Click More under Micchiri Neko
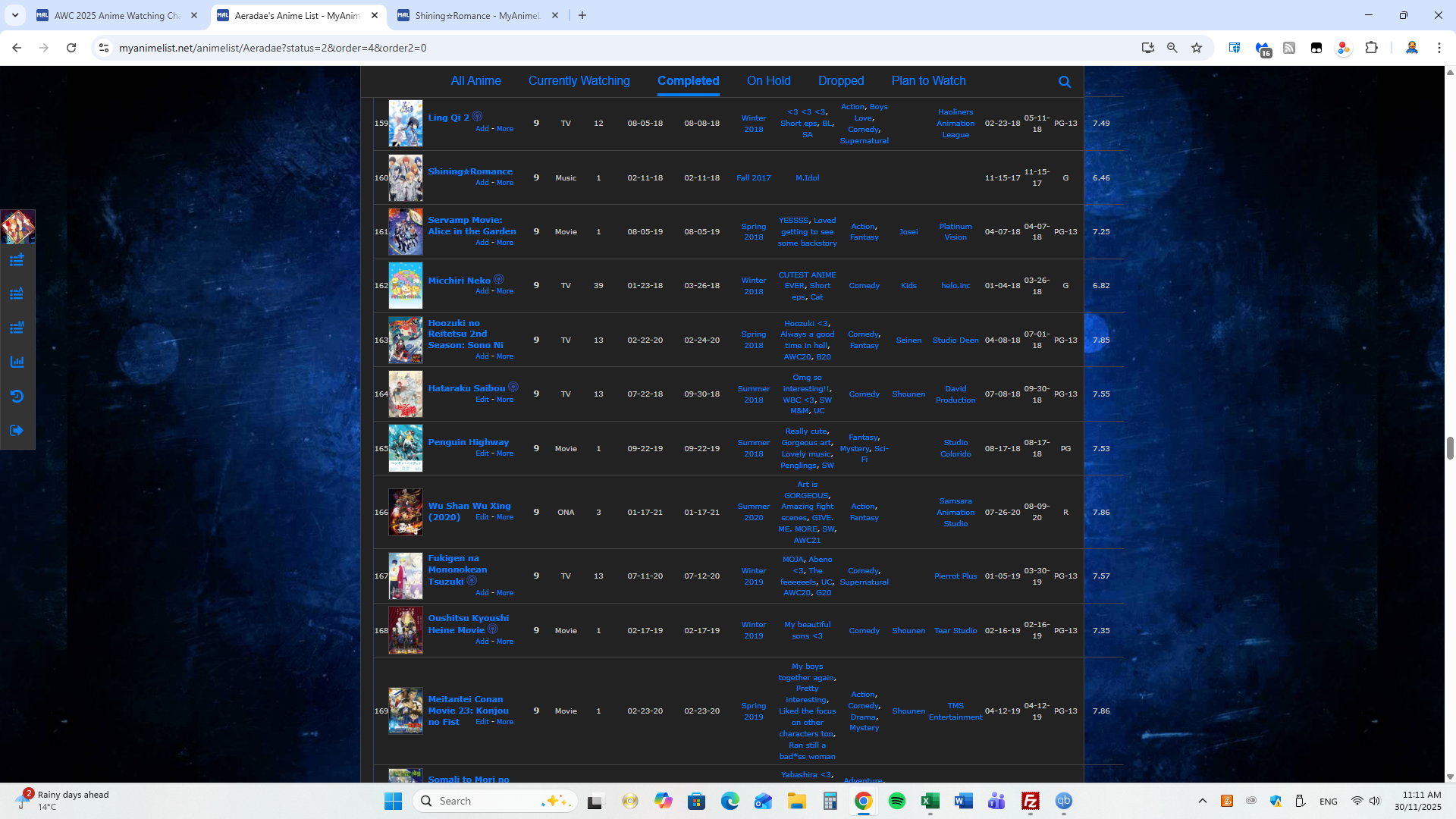 click(x=505, y=291)
